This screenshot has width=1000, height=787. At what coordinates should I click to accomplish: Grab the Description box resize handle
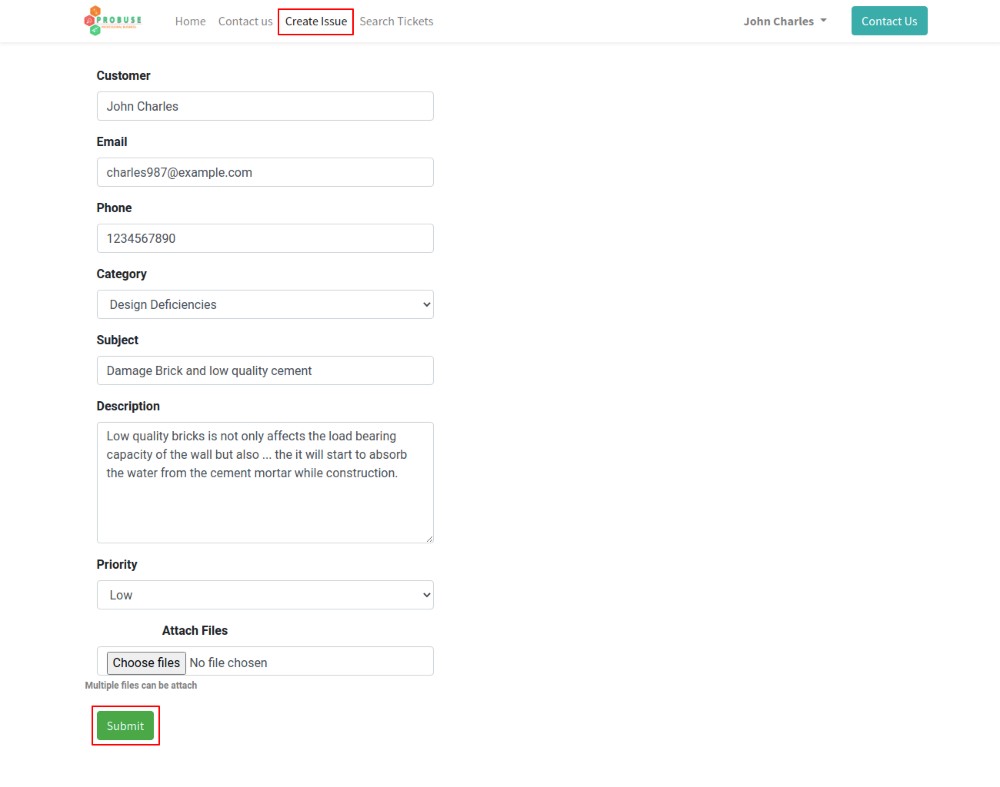point(429,538)
